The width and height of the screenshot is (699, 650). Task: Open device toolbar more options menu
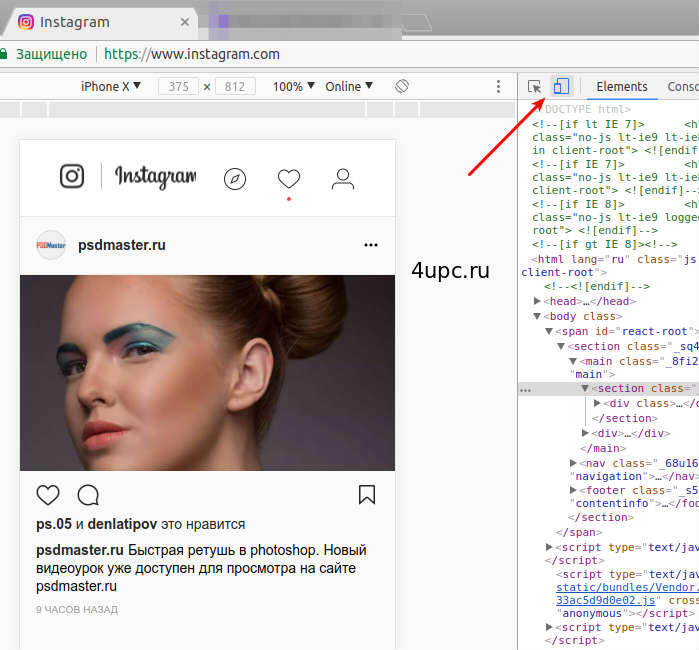(x=498, y=86)
